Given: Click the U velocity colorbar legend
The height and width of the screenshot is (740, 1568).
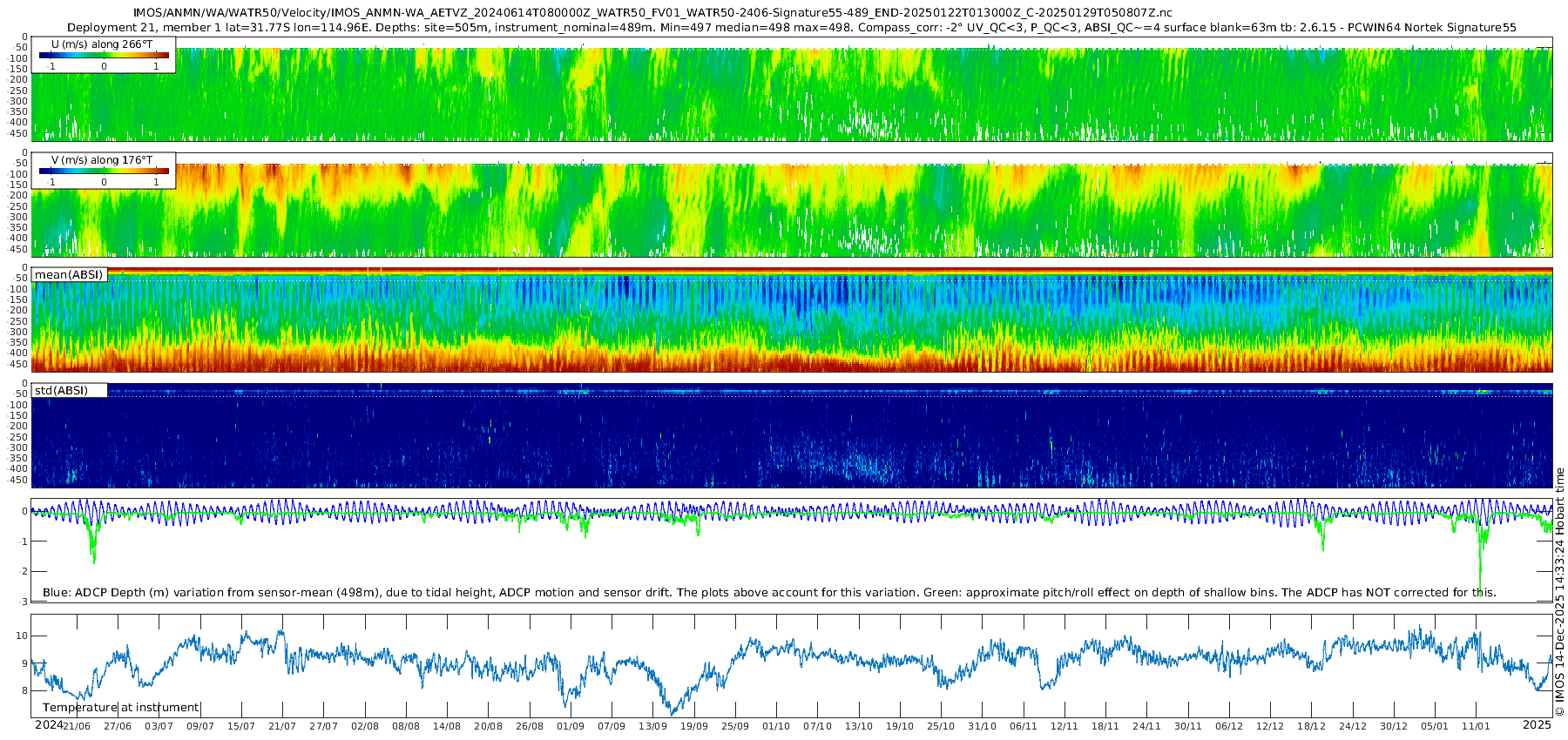Looking at the screenshot, I should [104, 55].
